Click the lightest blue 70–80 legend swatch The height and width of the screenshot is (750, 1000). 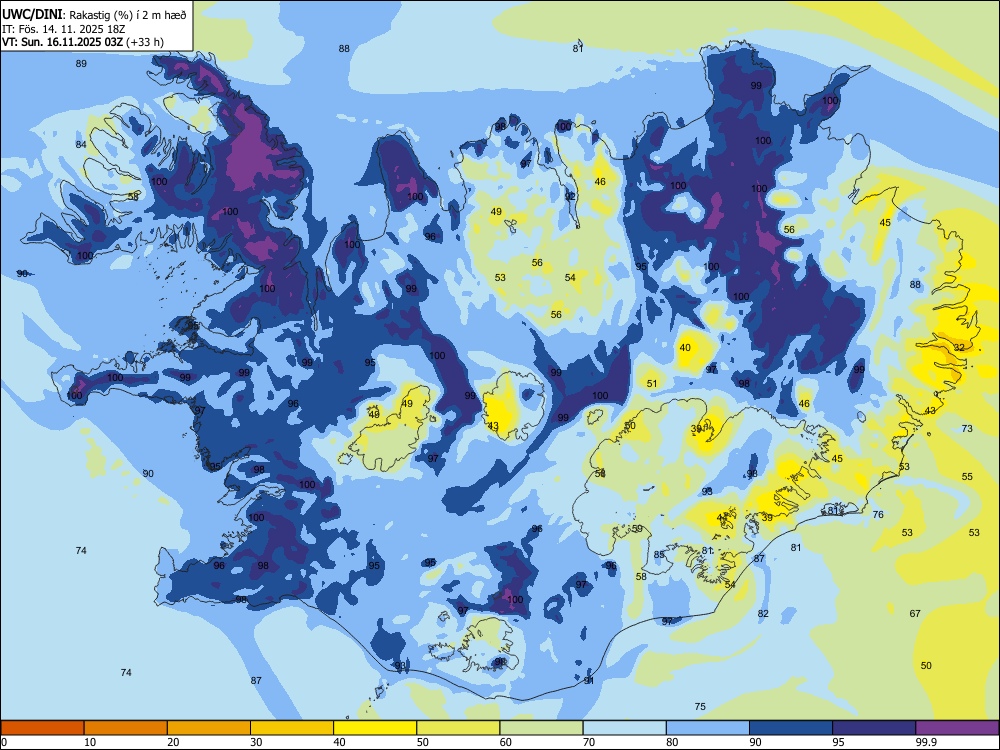(624, 728)
